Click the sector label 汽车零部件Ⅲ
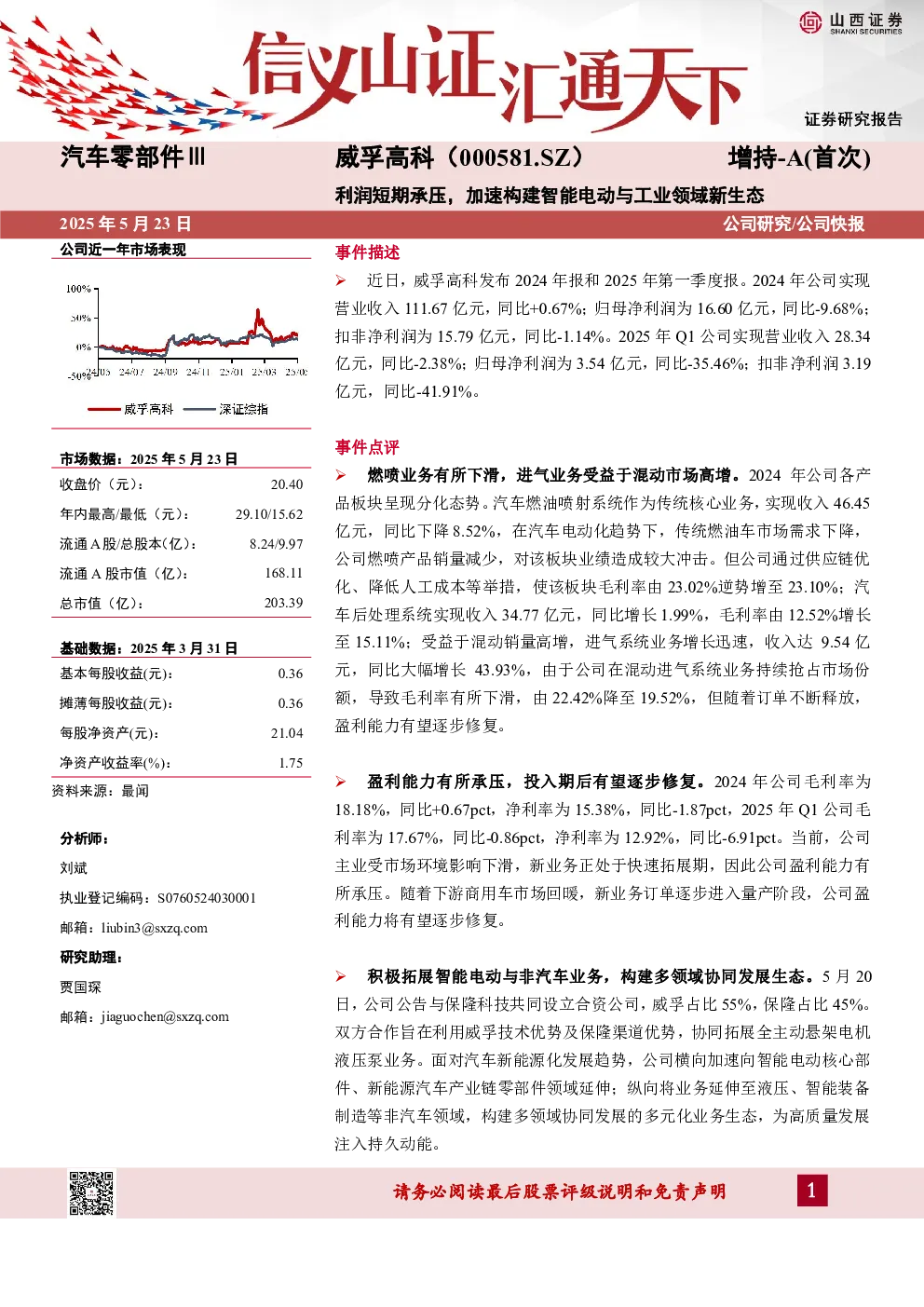 tap(132, 157)
